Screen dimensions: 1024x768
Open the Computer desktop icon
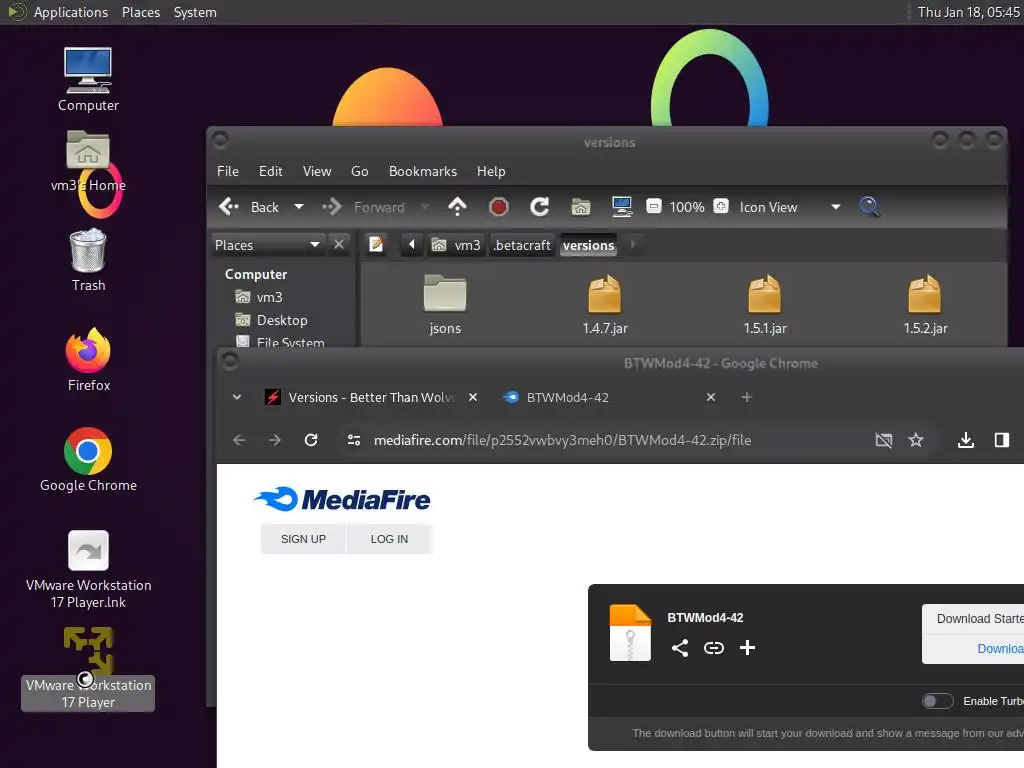[x=88, y=80]
